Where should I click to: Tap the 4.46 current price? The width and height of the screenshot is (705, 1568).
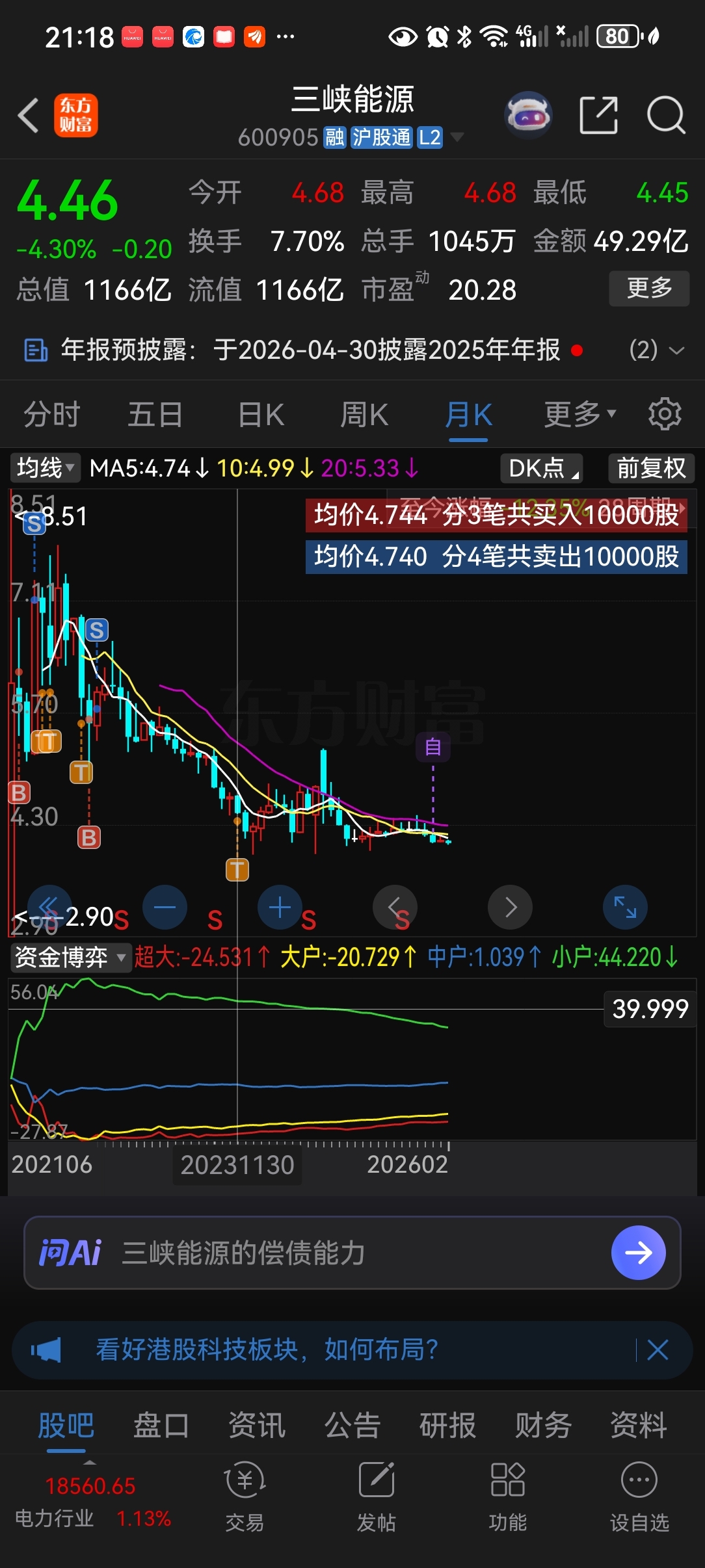pos(68,201)
